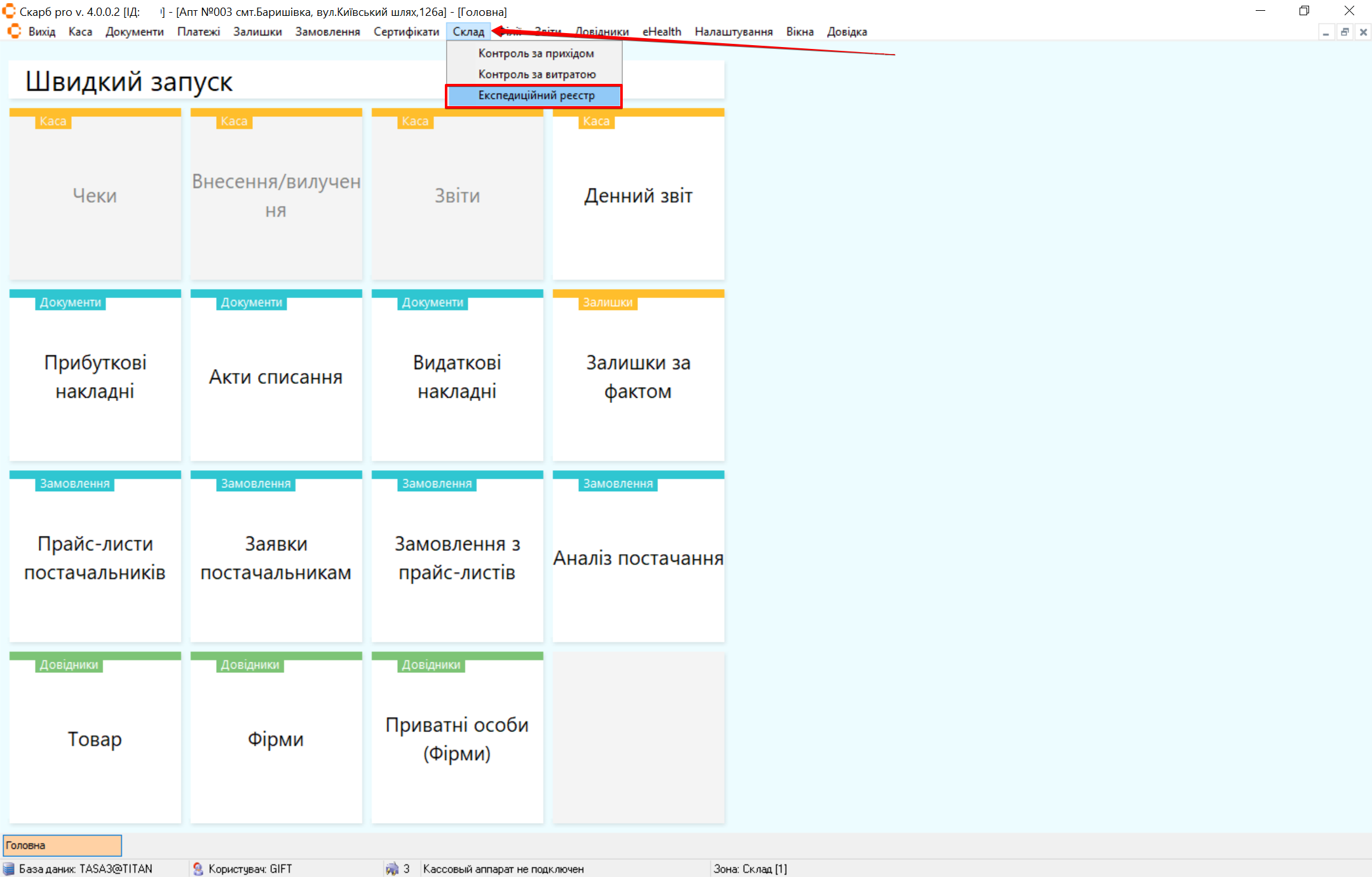Open the eHealth menu

(661, 32)
